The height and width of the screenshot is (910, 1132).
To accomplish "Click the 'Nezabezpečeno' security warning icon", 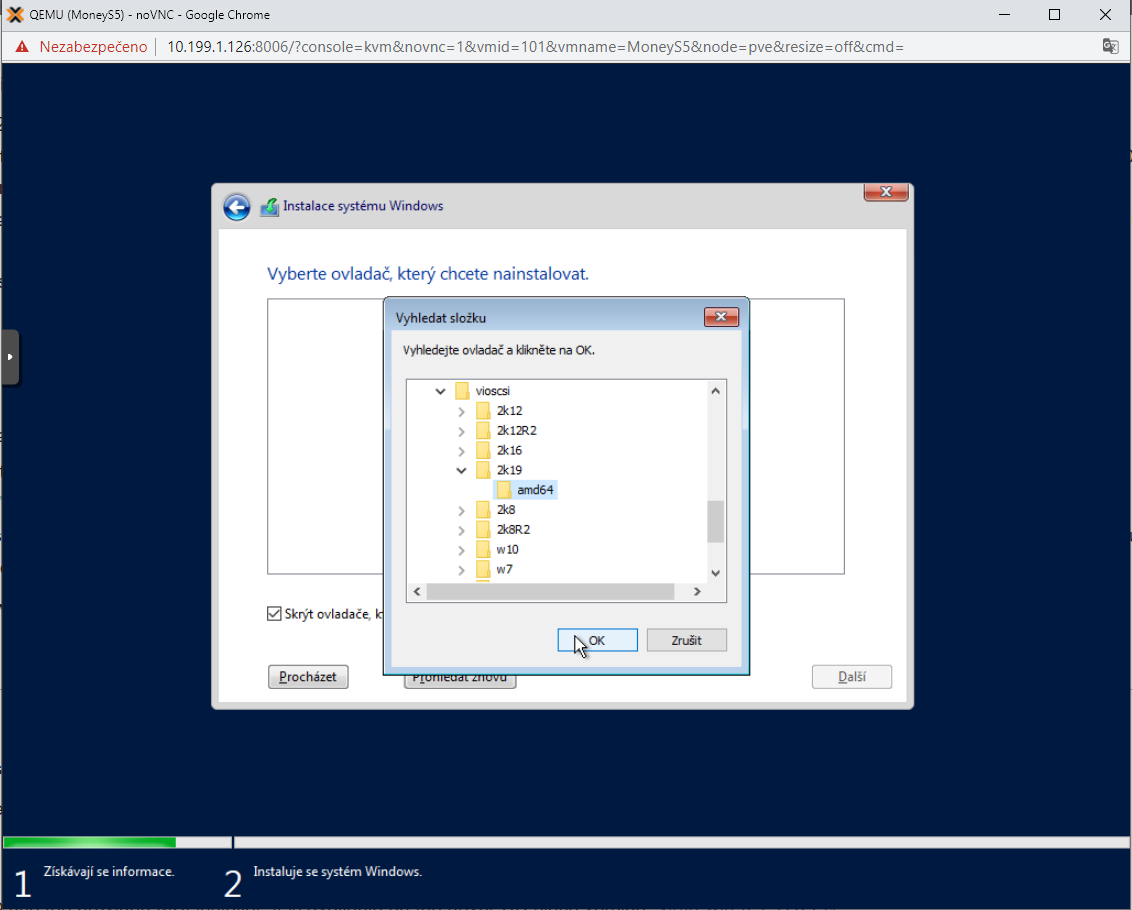I will tap(21, 47).
